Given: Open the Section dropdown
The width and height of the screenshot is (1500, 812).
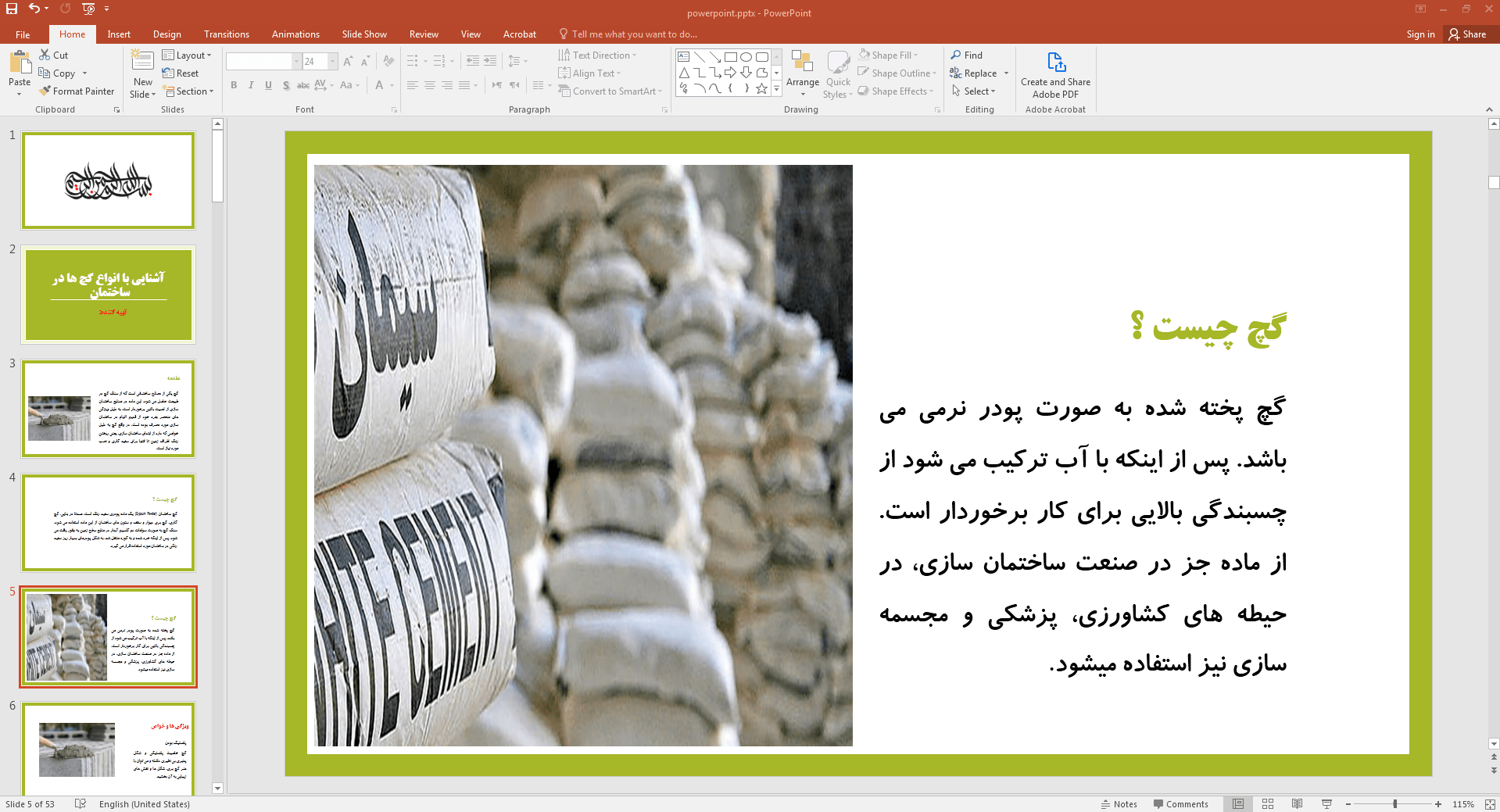Looking at the screenshot, I should pyautogui.click(x=188, y=91).
